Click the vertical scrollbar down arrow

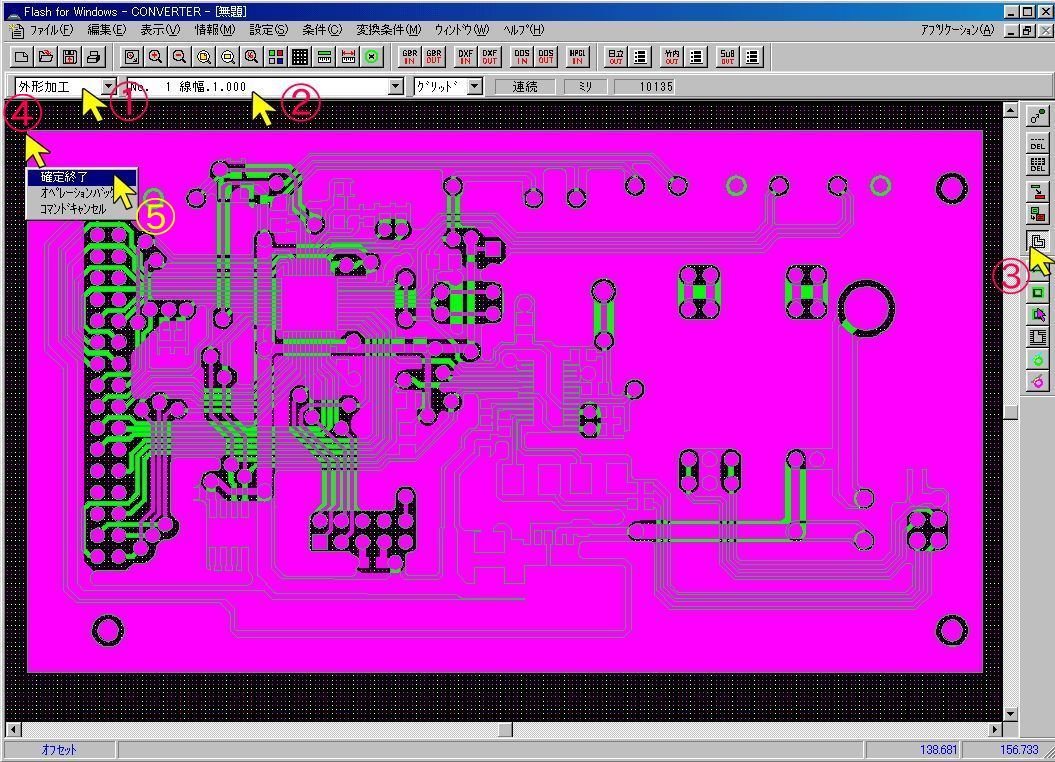click(x=1010, y=714)
